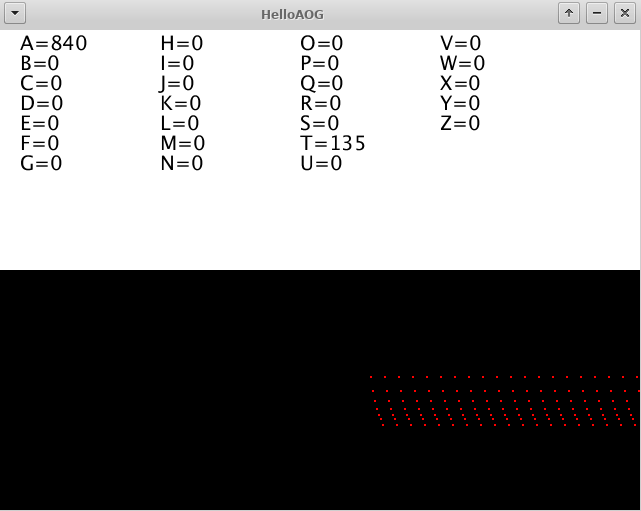Viewport: 641px width, 511px height.
Task: Click the HelloAOG title bar text
Action: coord(292,14)
